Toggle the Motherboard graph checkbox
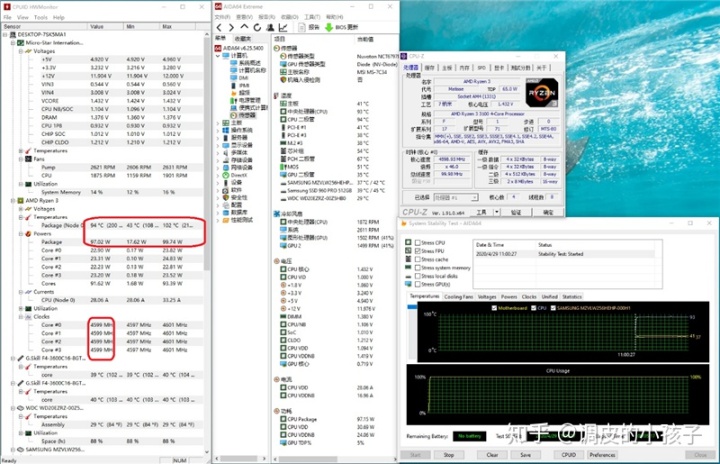The height and width of the screenshot is (464, 720). [x=494, y=308]
